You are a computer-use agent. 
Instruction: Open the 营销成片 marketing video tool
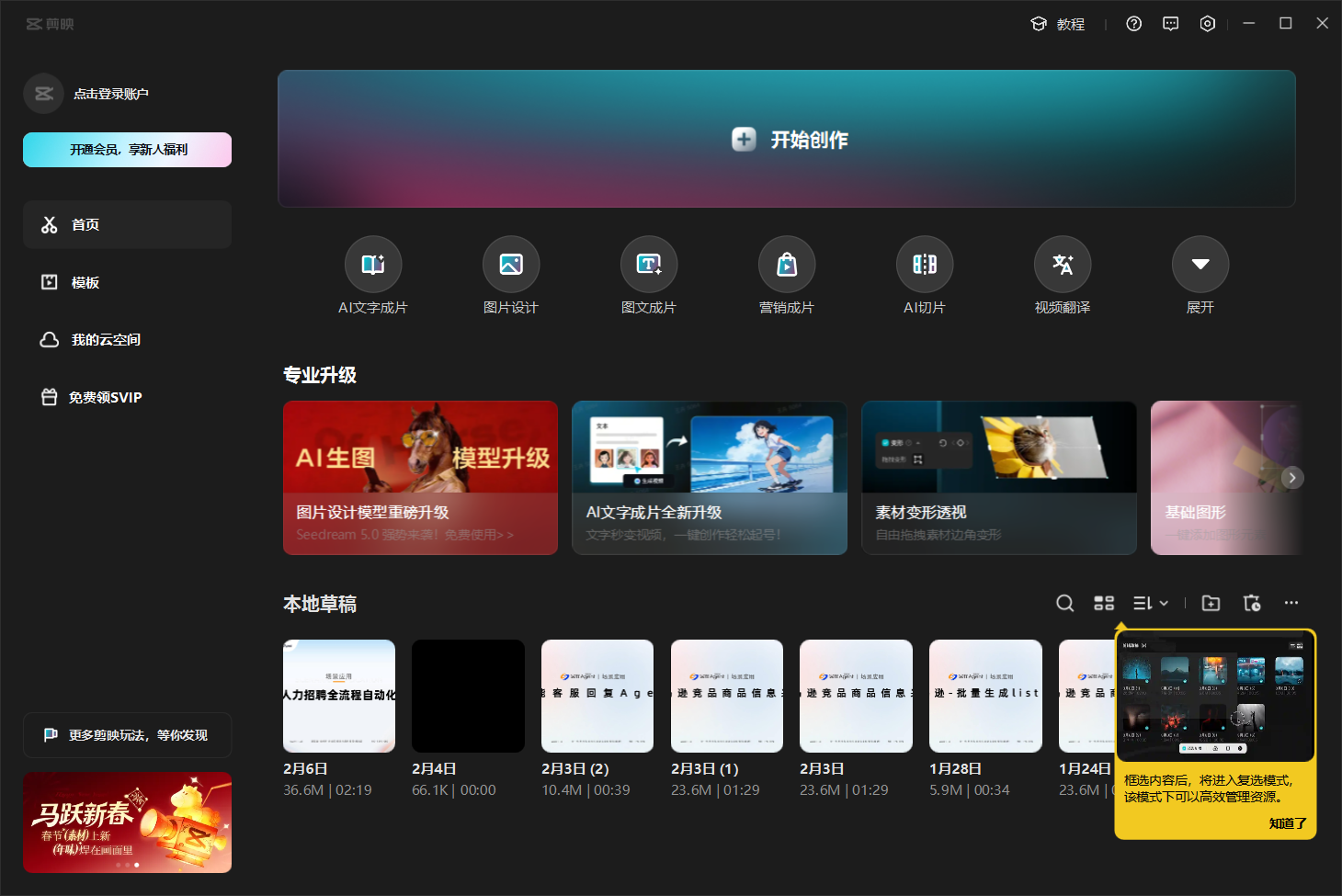[x=786, y=265]
